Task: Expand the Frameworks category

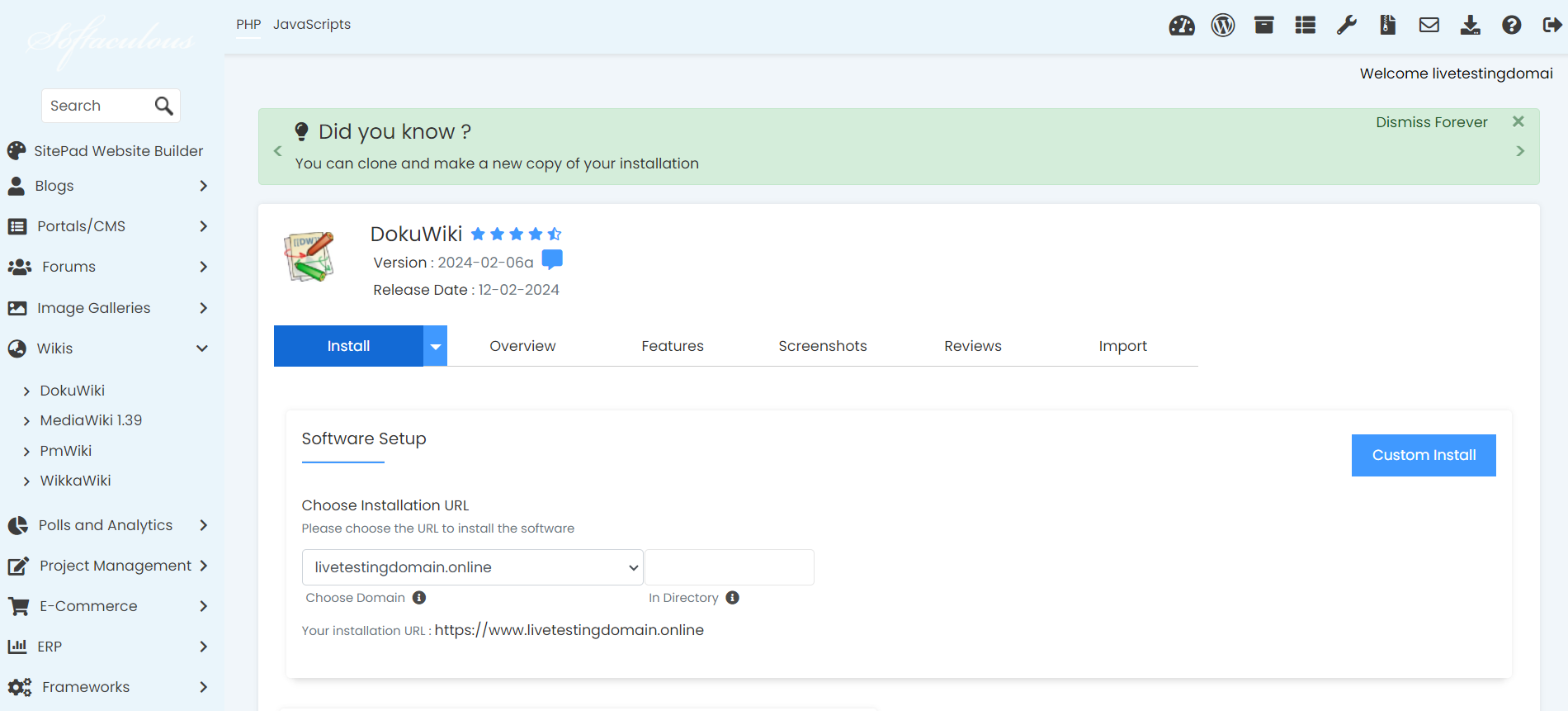Action: click(x=204, y=687)
